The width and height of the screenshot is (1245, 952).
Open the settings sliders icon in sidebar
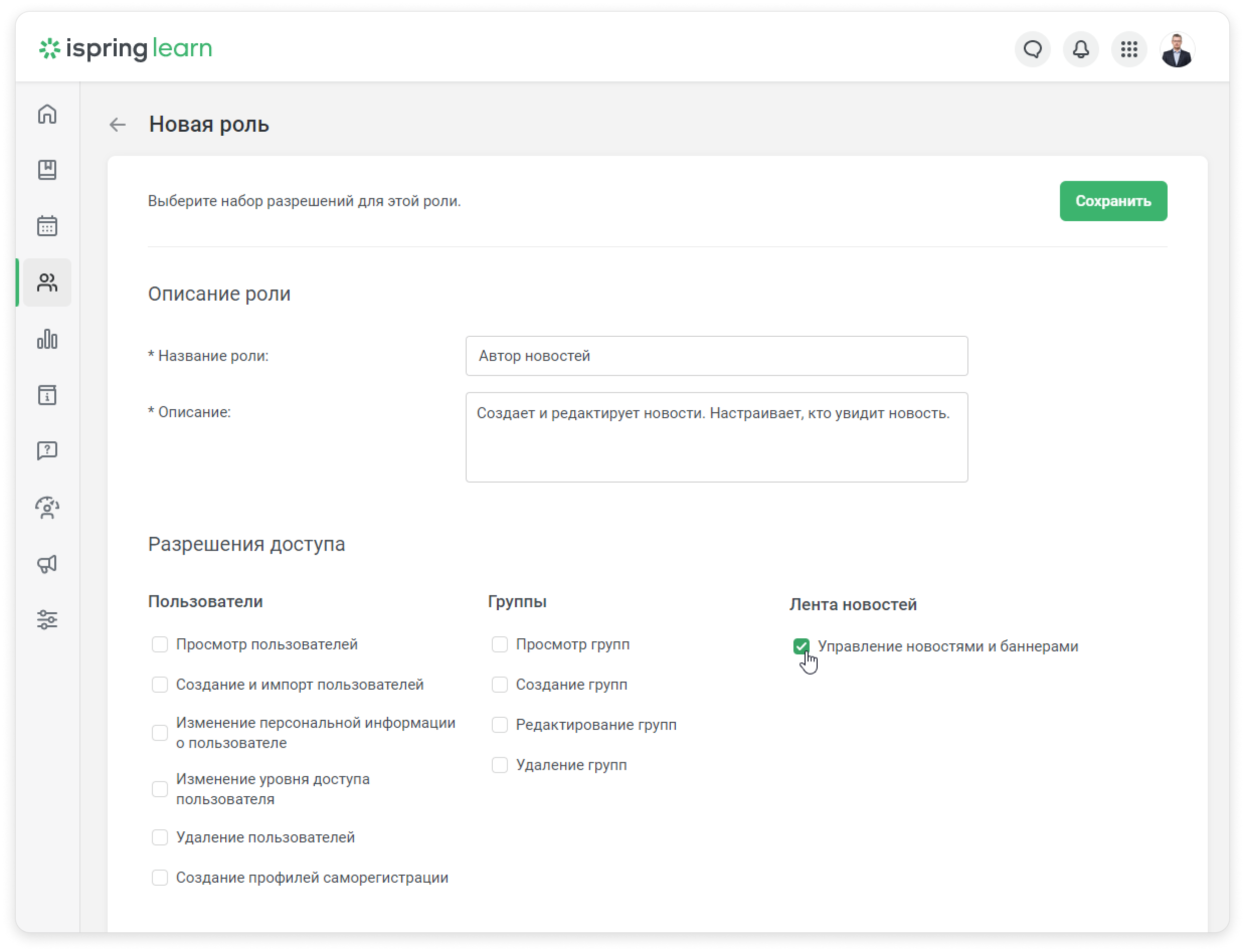click(47, 620)
